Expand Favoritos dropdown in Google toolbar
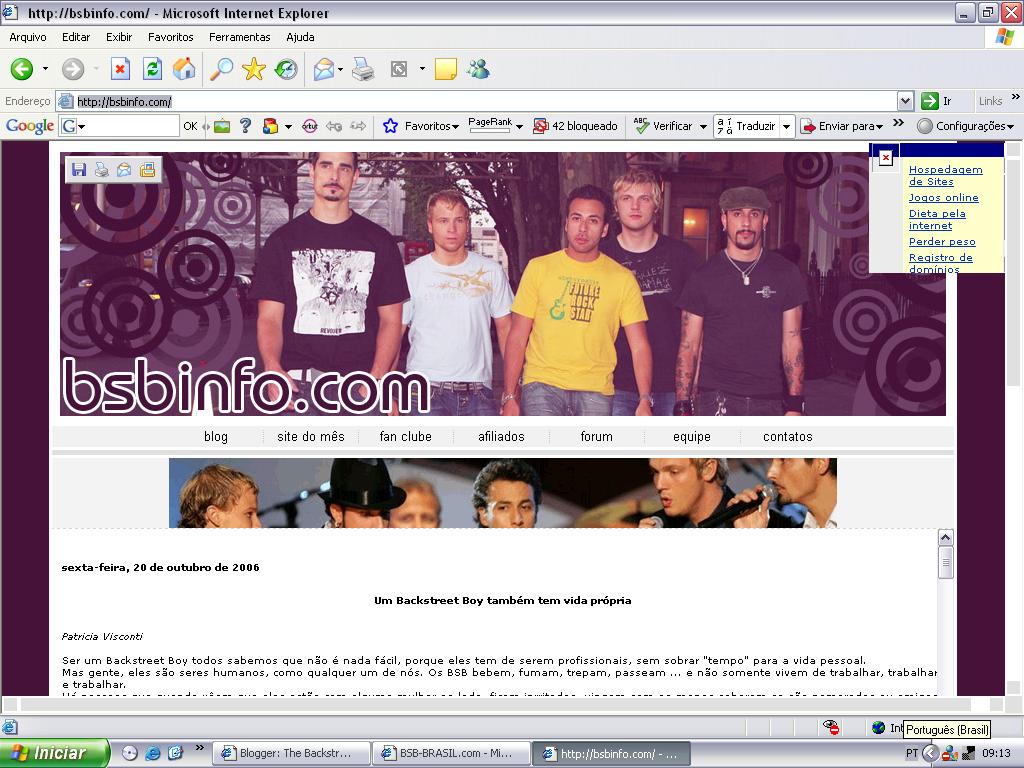 [455, 126]
